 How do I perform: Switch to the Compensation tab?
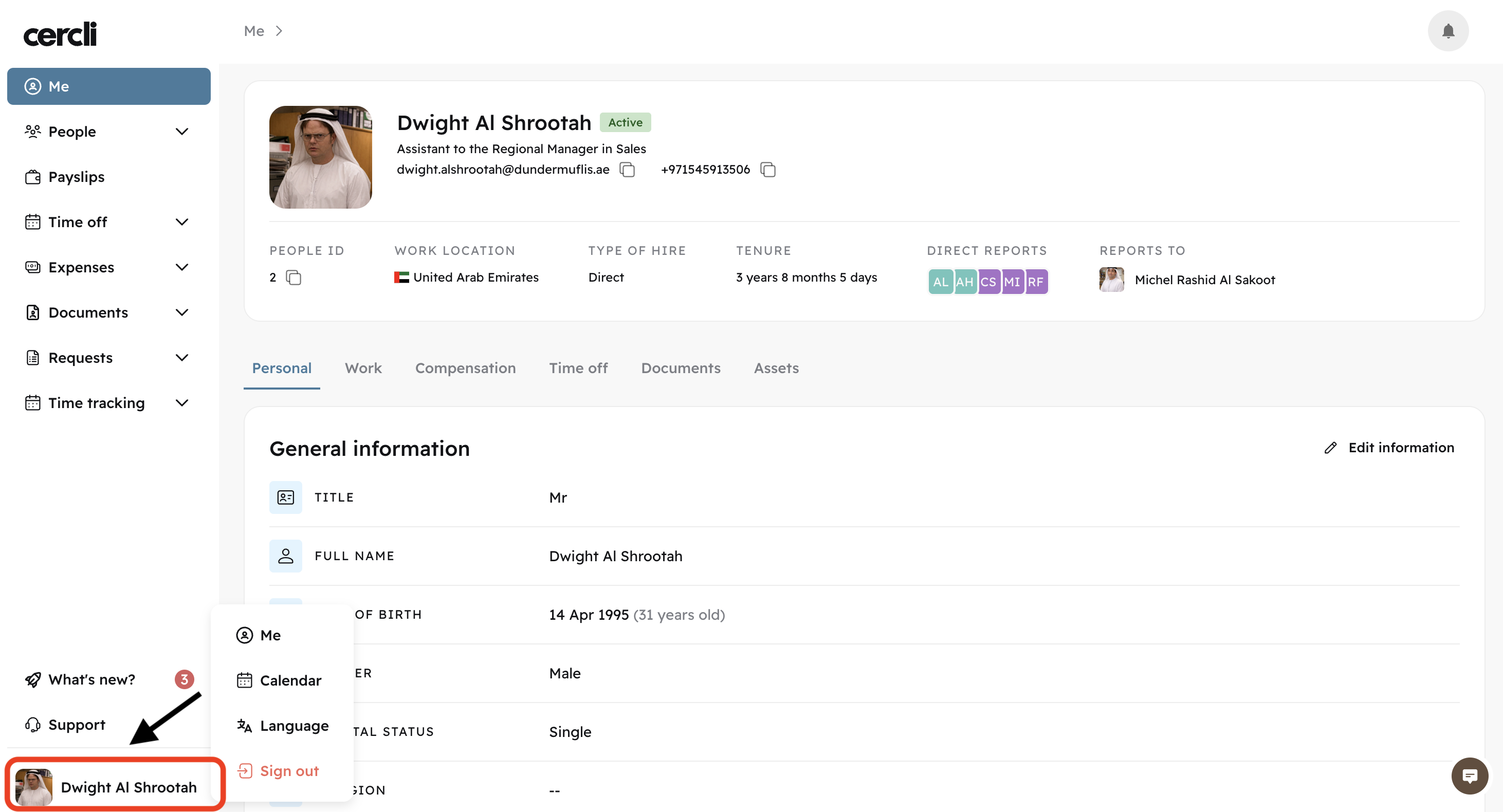coord(465,368)
